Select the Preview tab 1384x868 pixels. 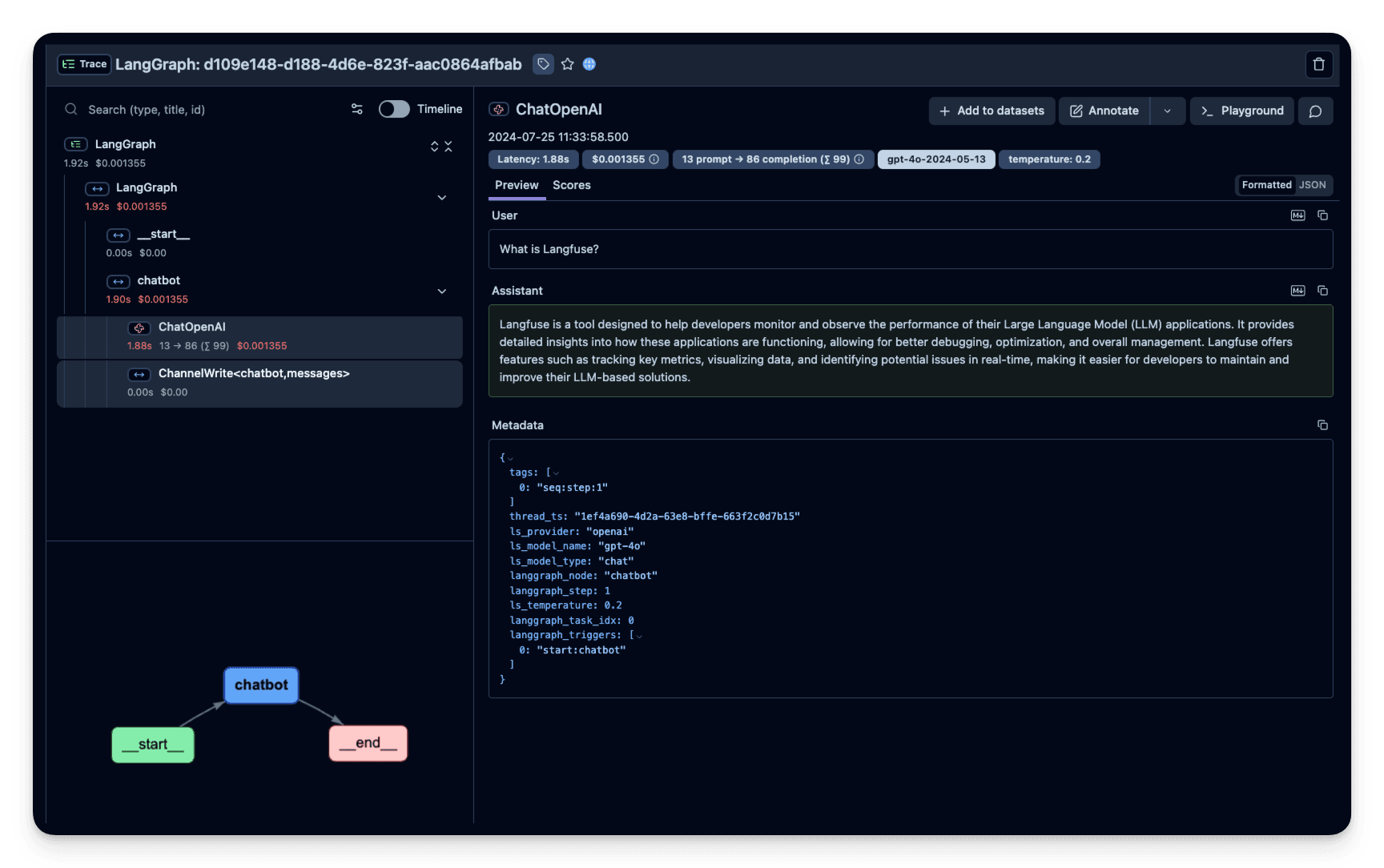click(x=516, y=185)
